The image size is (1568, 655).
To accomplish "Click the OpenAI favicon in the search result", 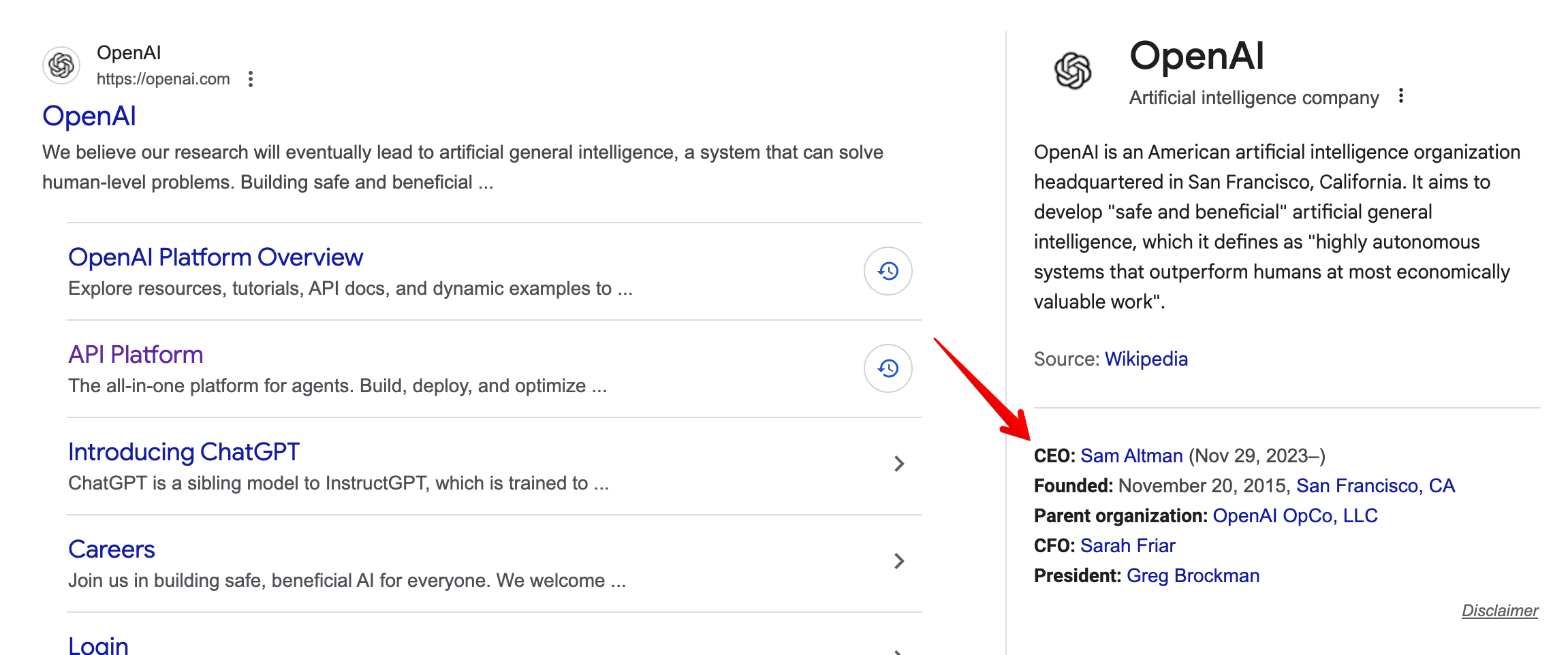I will 61,65.
